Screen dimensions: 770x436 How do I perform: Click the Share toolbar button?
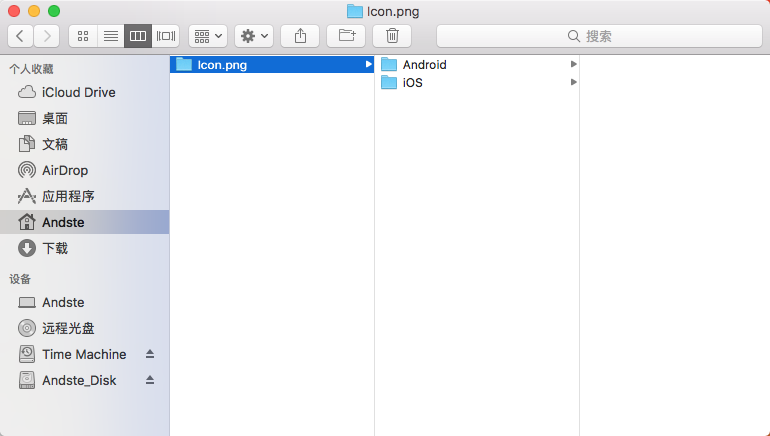(300, 36)
